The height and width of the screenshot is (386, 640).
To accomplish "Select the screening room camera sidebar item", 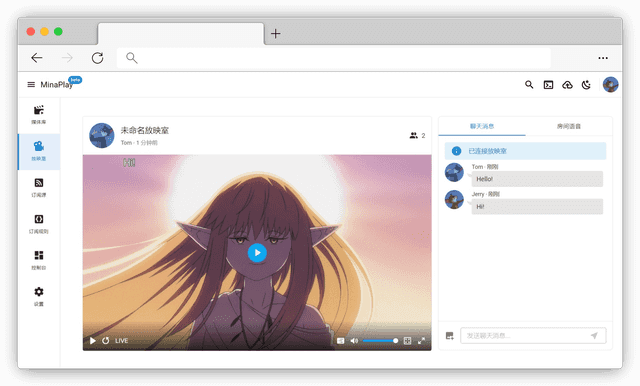I will point(39,151).
